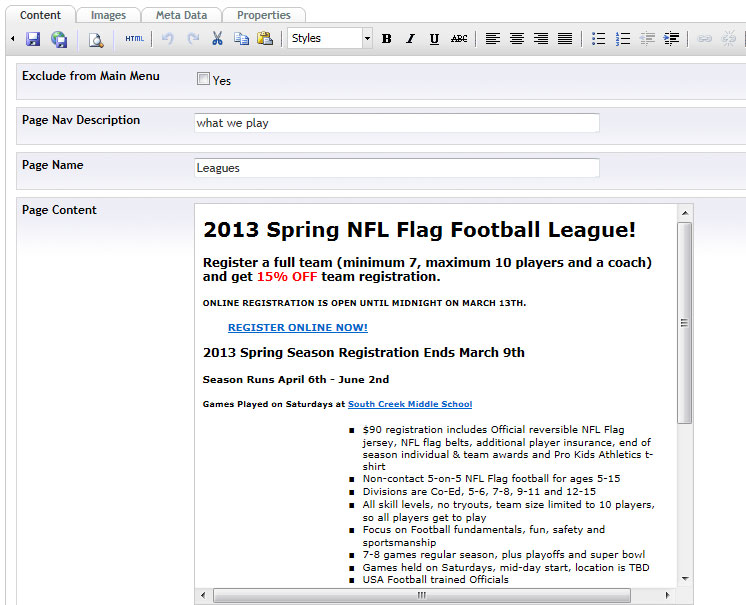Screen dimensions: 746x605
Task: Click the toolbar collapse arrow at left
Action: [13, 39]
